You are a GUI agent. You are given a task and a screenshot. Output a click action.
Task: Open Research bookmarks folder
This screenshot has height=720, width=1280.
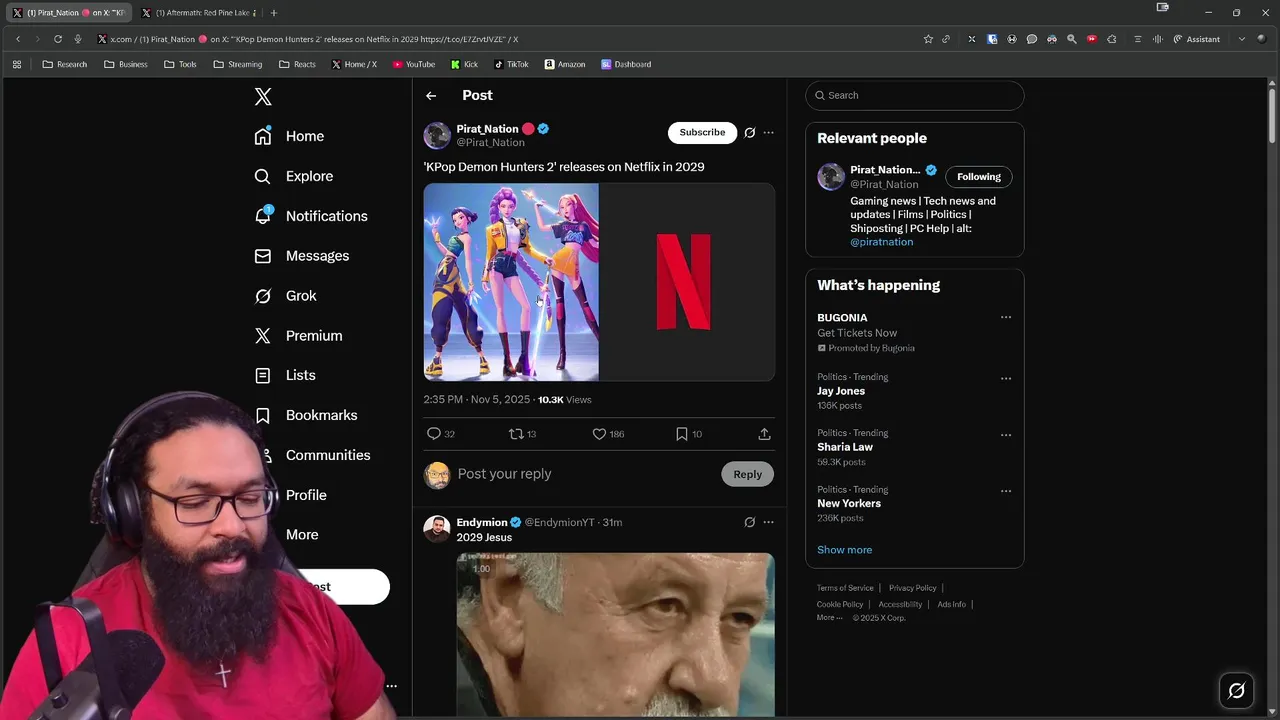pyautogui.click(x=64, y=64)
